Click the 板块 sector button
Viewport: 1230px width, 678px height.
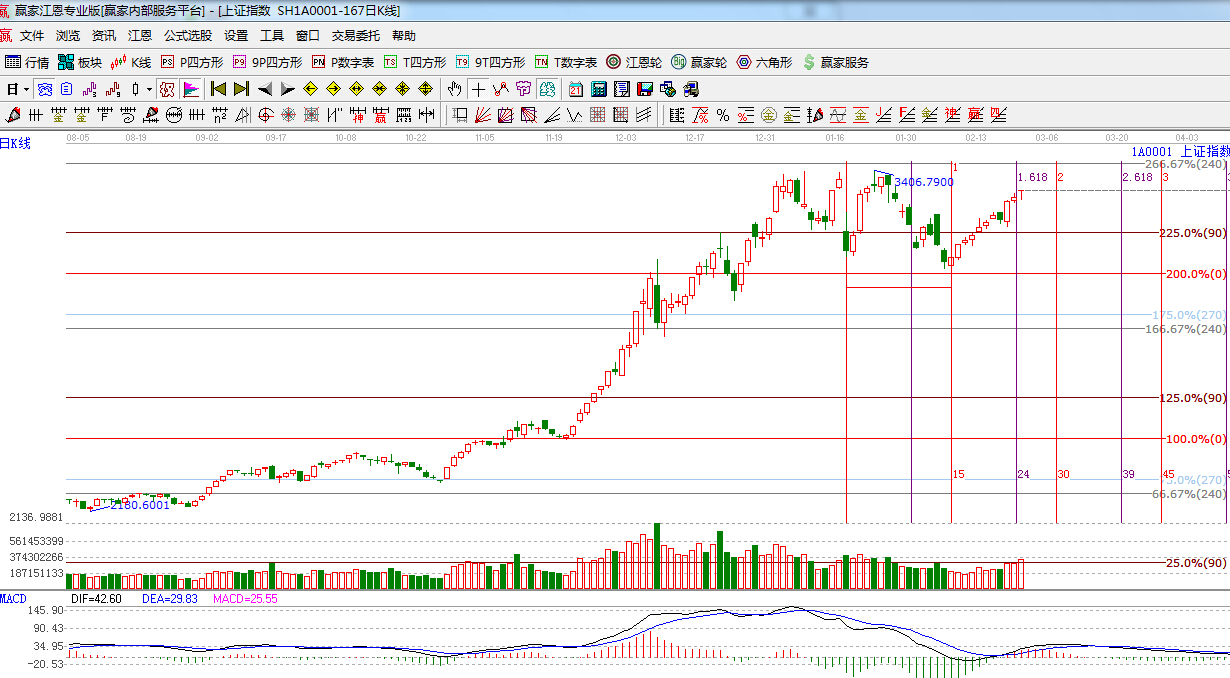80,62
